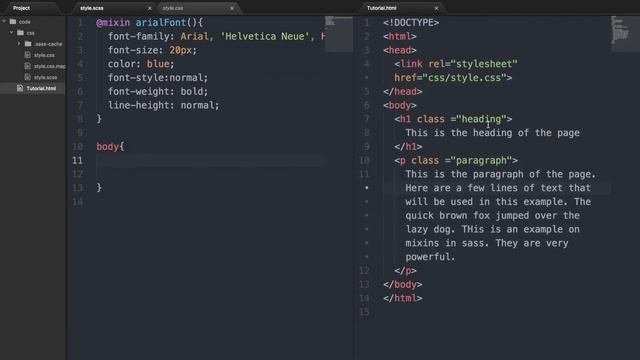640x360 pixels.
Task: Switch to the Project panel tab
Action: click(21, 8)
